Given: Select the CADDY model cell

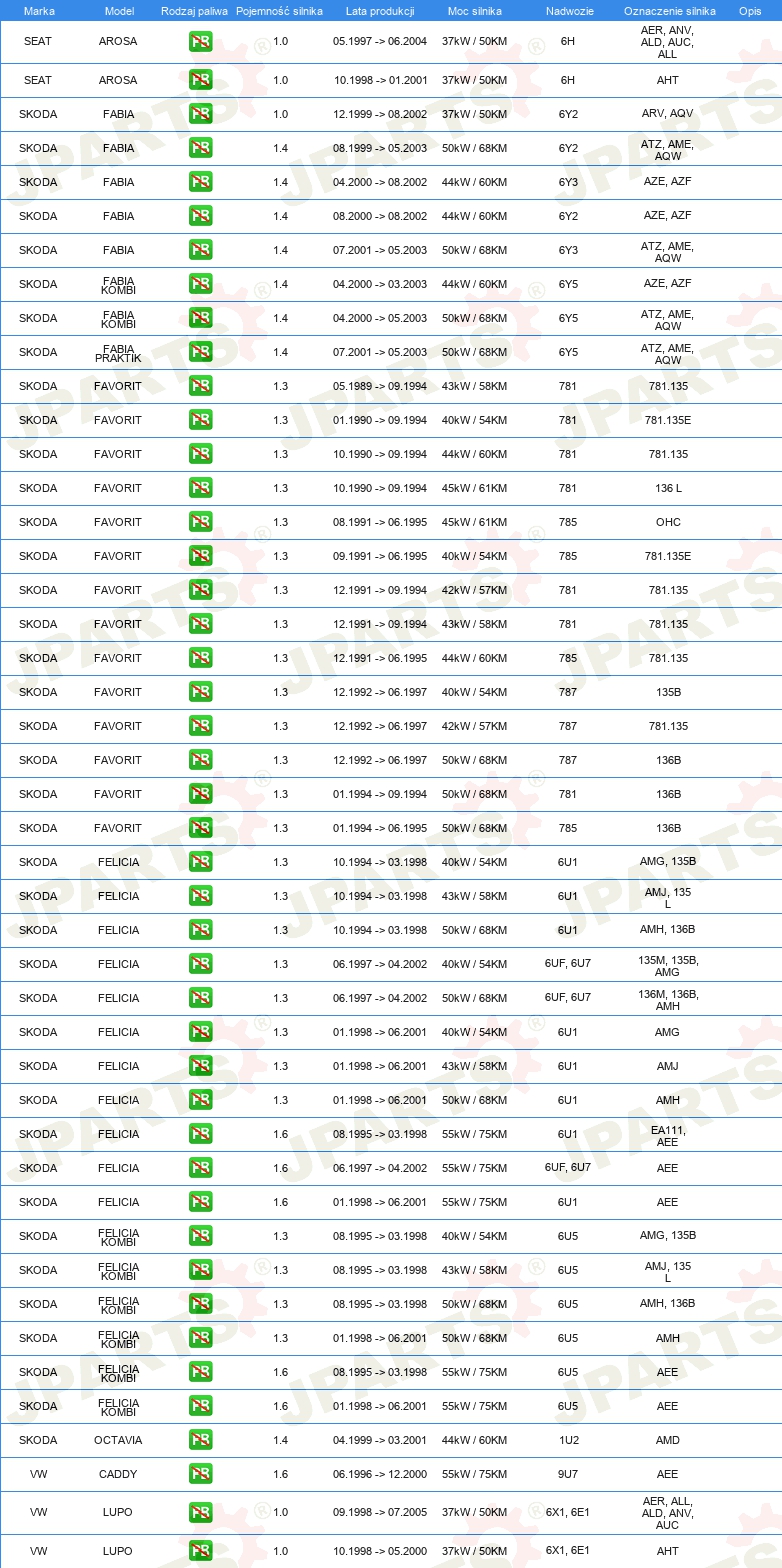Looking at the screenshot, I should (x=118, y=1474).
